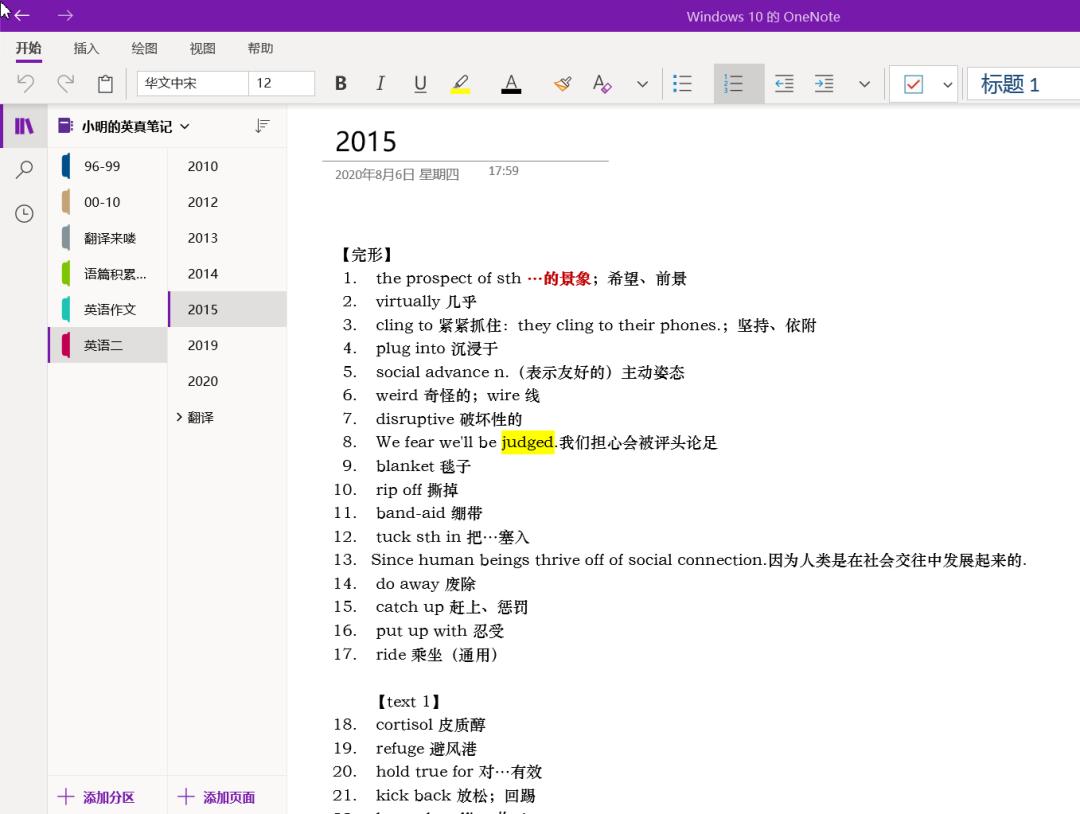Viewport: 1080px width, 814px height.
Task: Pick the font color swatch
Action: (511, 83)
